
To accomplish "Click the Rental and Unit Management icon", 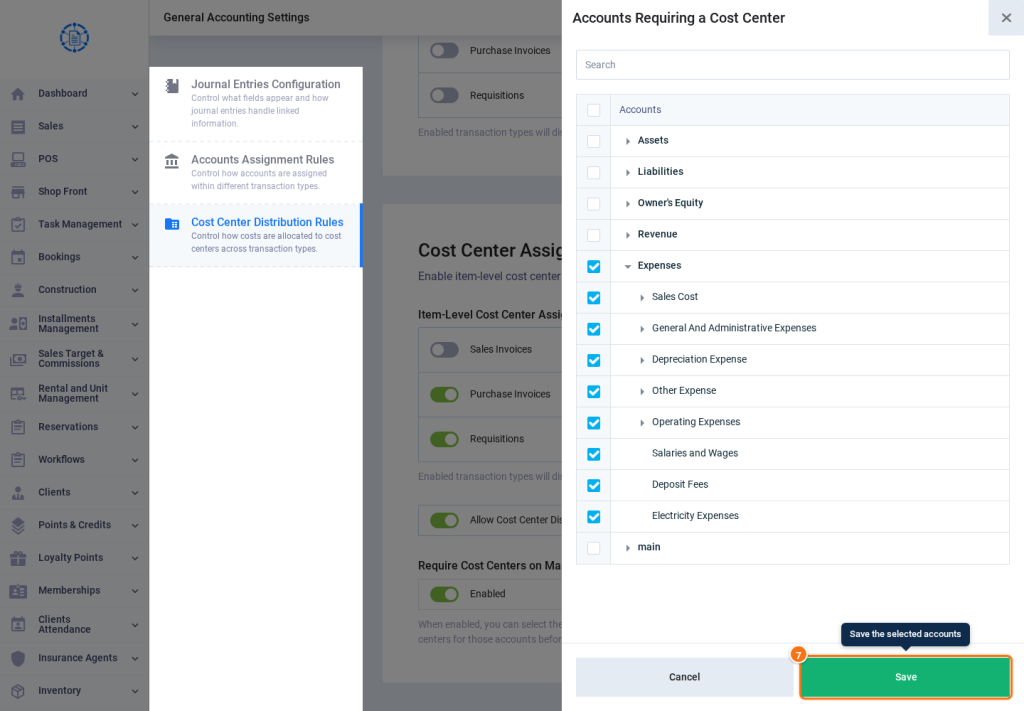I will (x=18, y=394).
